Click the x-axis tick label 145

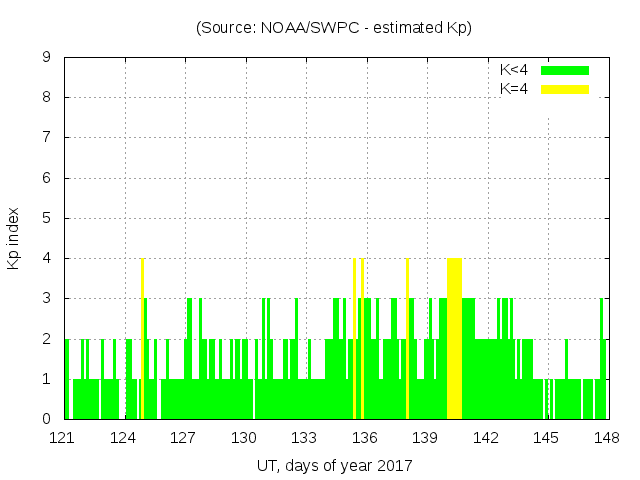tap(546, 438)
